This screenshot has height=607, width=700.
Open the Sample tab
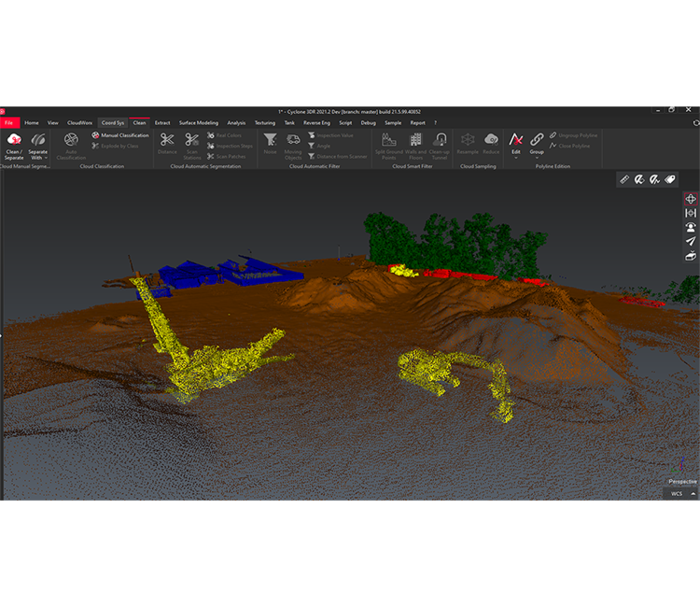[x=393, y=123]
